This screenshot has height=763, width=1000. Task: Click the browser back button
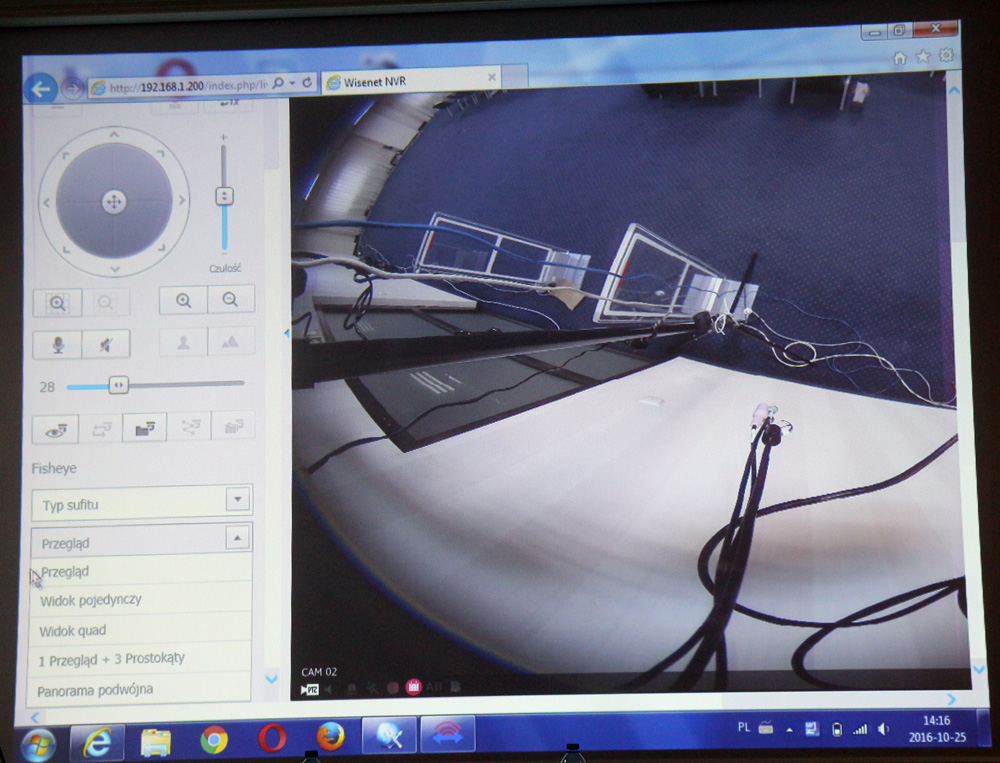(41, 89)
